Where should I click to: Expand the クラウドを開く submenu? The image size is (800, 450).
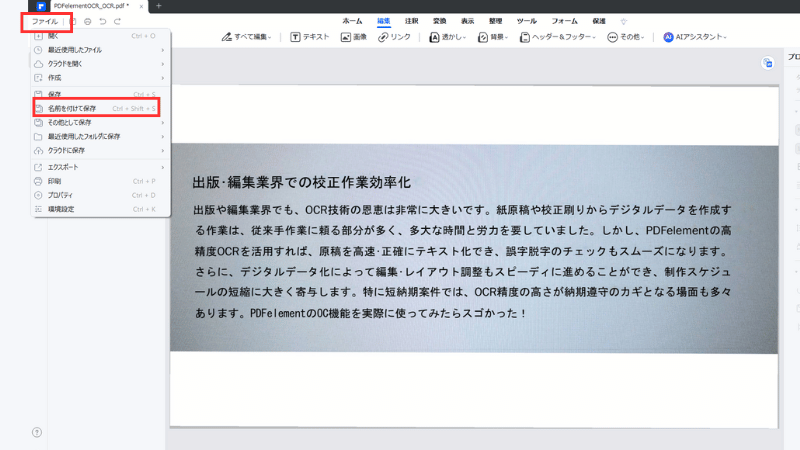[101, 64]
